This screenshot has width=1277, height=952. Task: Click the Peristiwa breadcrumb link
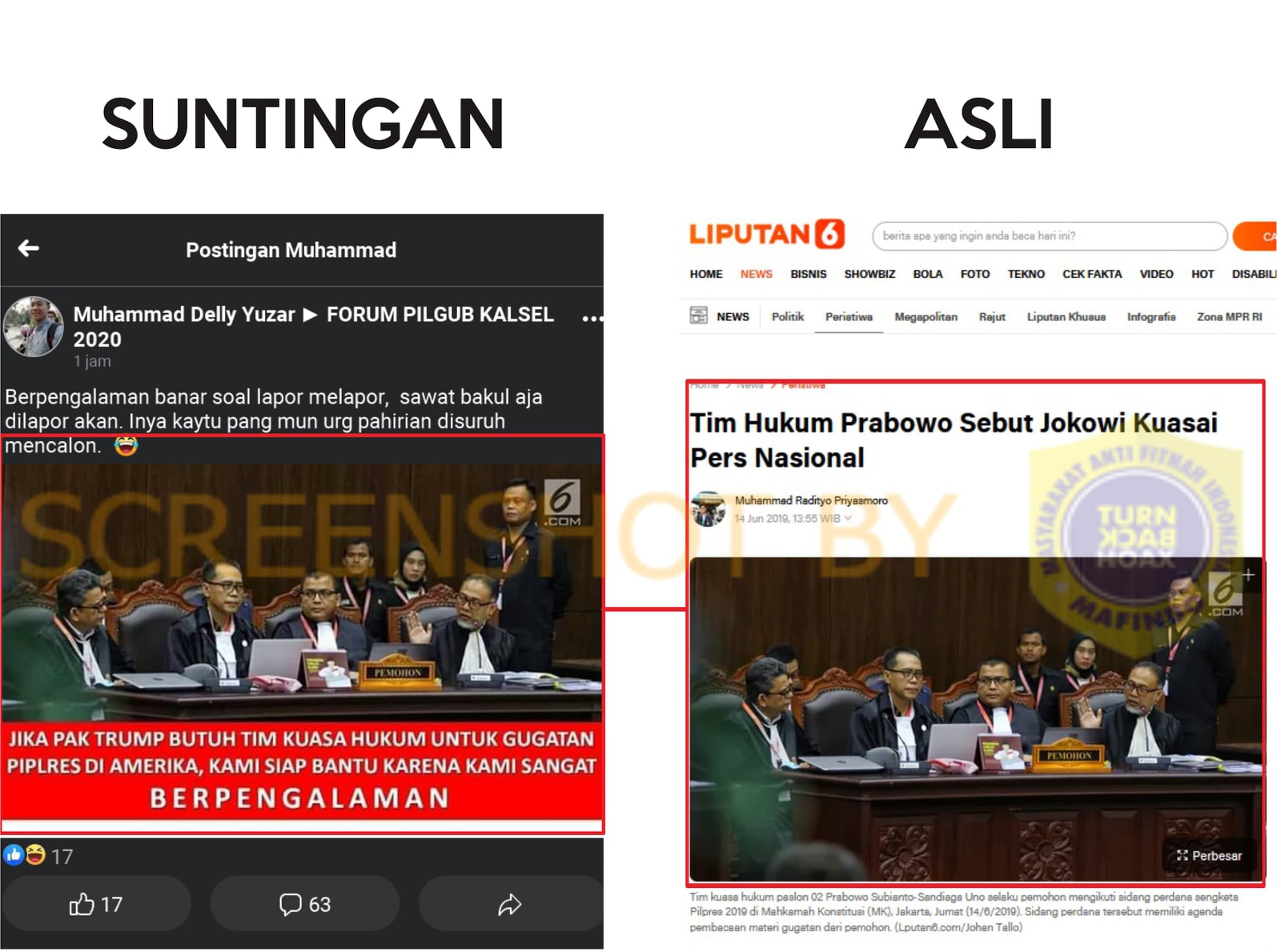pyautogui.click(x=803, y=385)
